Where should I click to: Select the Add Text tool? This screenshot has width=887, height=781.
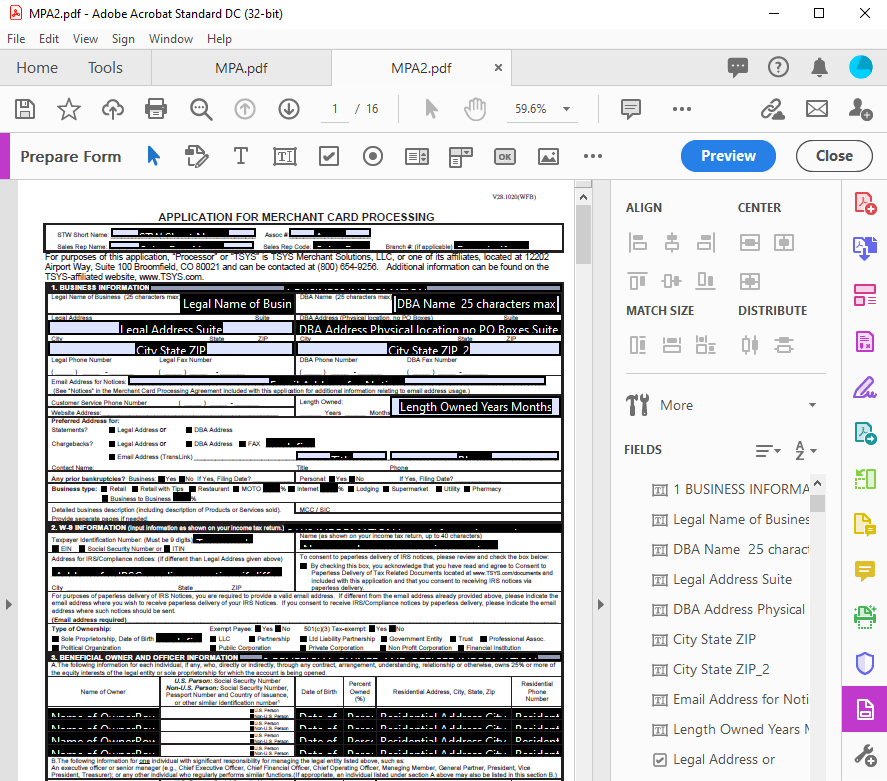pos(241,156)
